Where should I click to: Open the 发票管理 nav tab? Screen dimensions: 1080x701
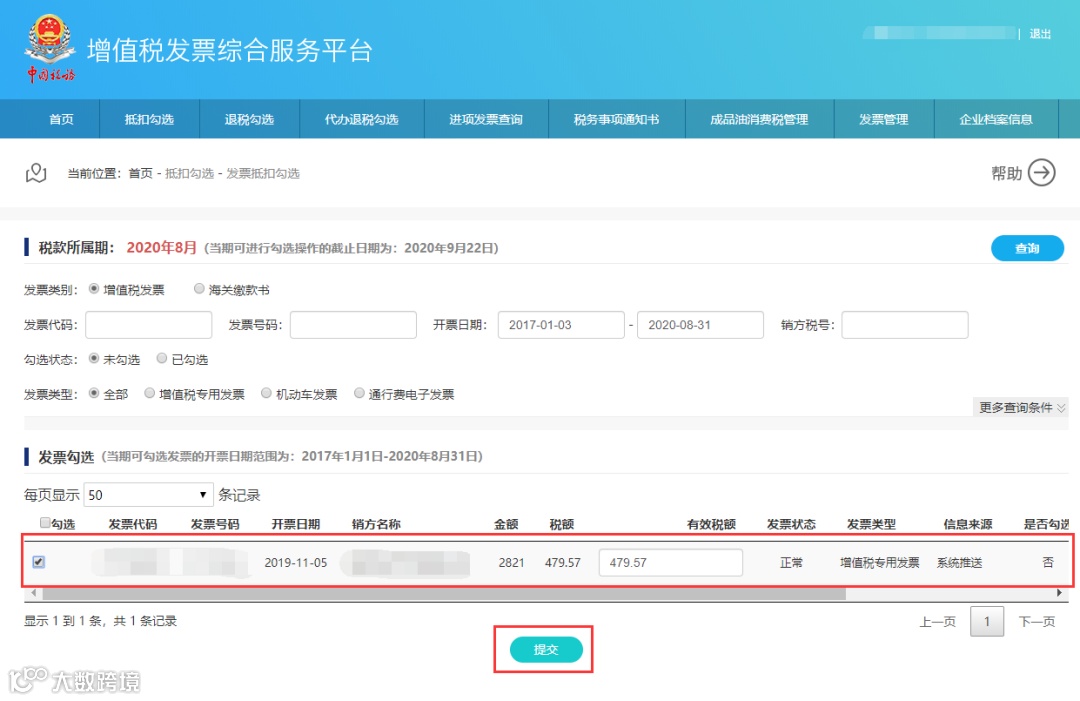tap(884, 119)
